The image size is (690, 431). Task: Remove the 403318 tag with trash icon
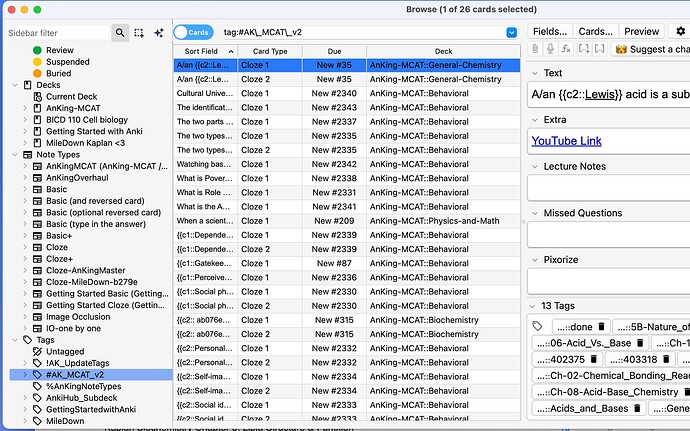click(x=666, y=359)
